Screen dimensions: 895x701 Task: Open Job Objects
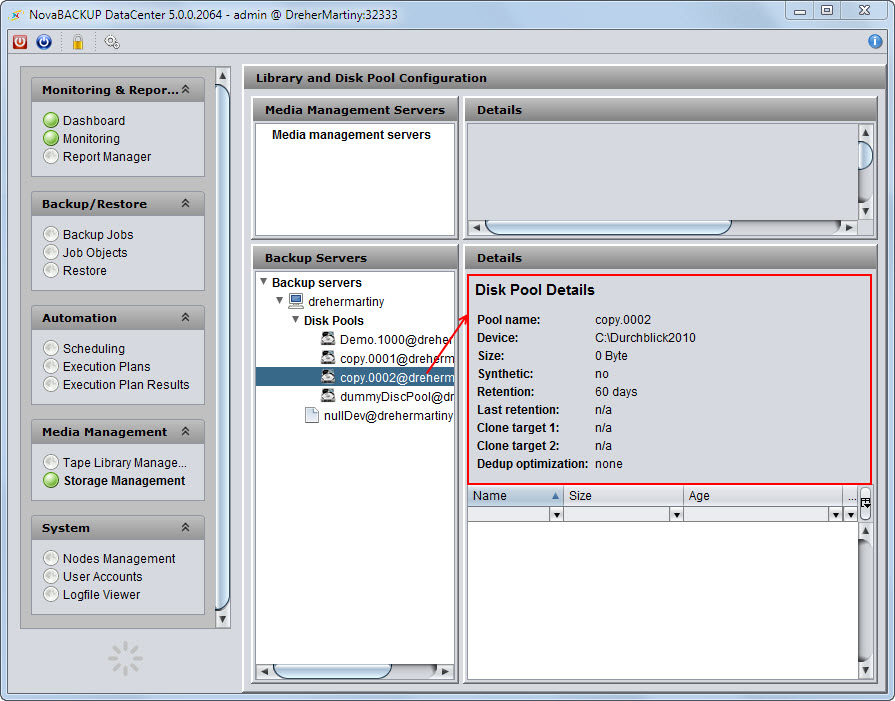(x=95, y=252)
